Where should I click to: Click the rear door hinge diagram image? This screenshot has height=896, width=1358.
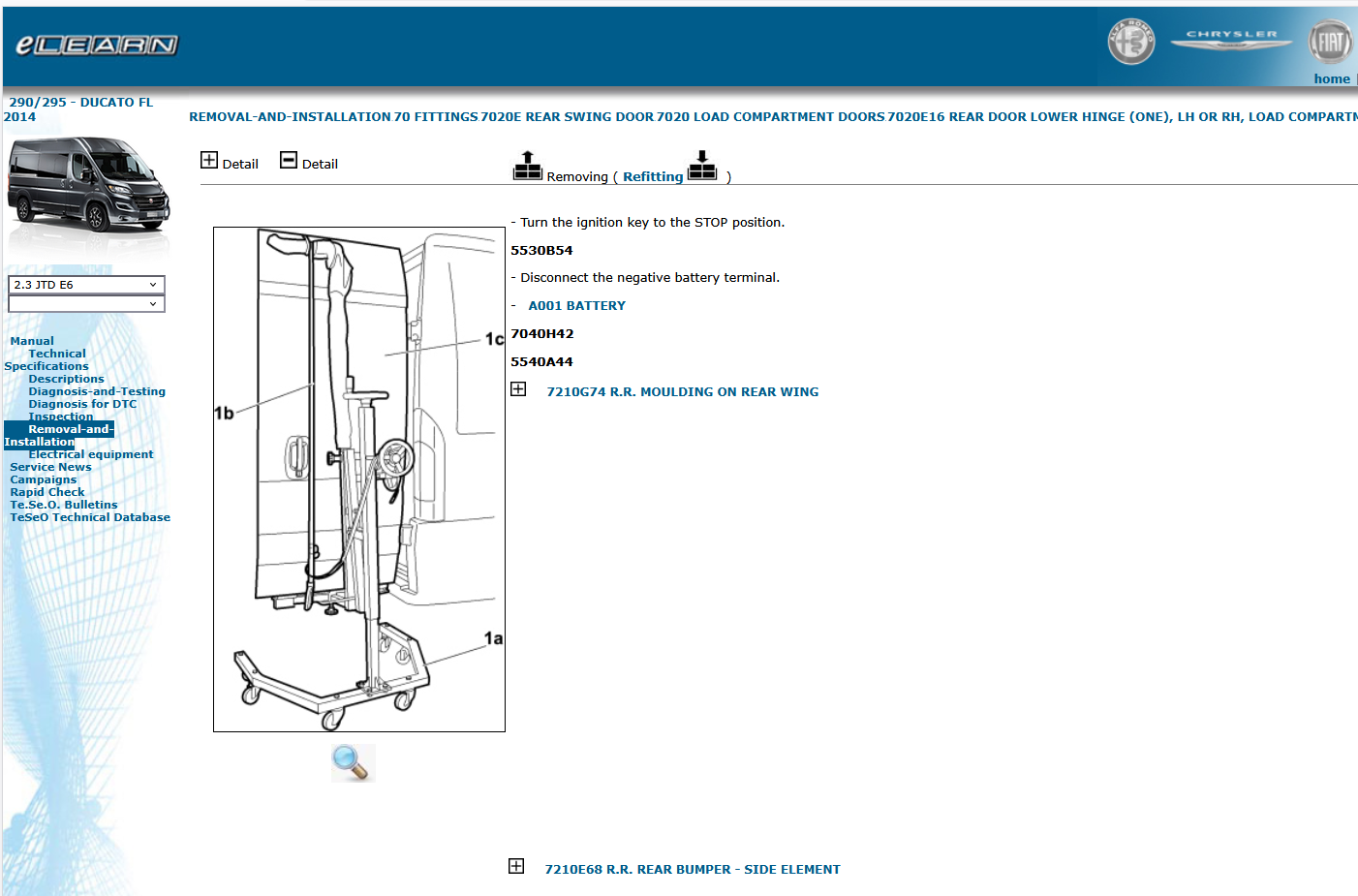pos(359,479)
